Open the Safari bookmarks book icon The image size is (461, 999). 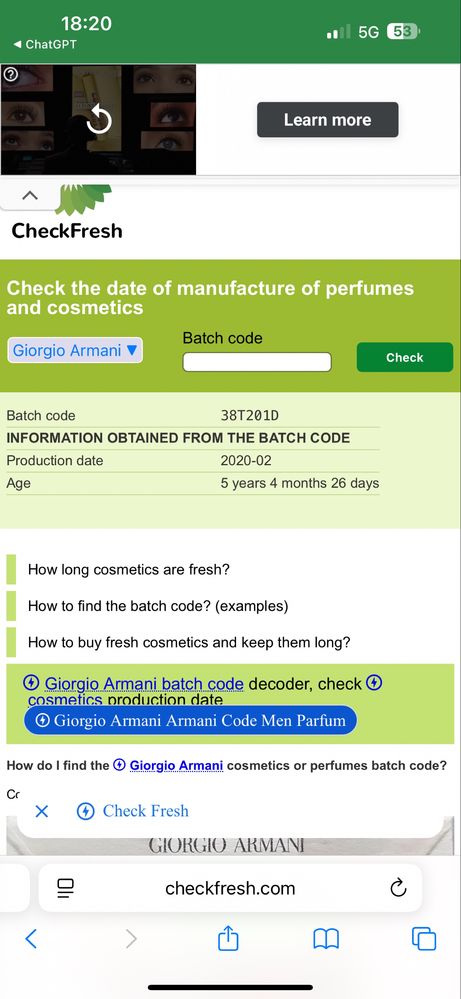(x=326, y=938)
